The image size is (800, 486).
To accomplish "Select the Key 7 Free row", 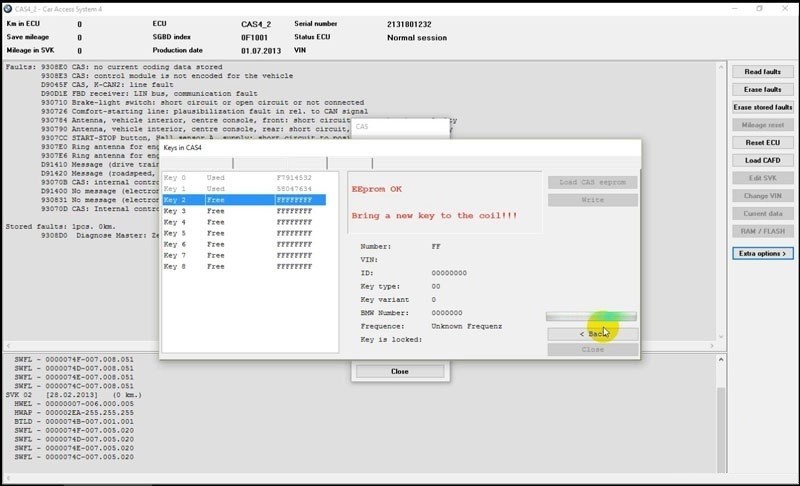I will [244, 255].
